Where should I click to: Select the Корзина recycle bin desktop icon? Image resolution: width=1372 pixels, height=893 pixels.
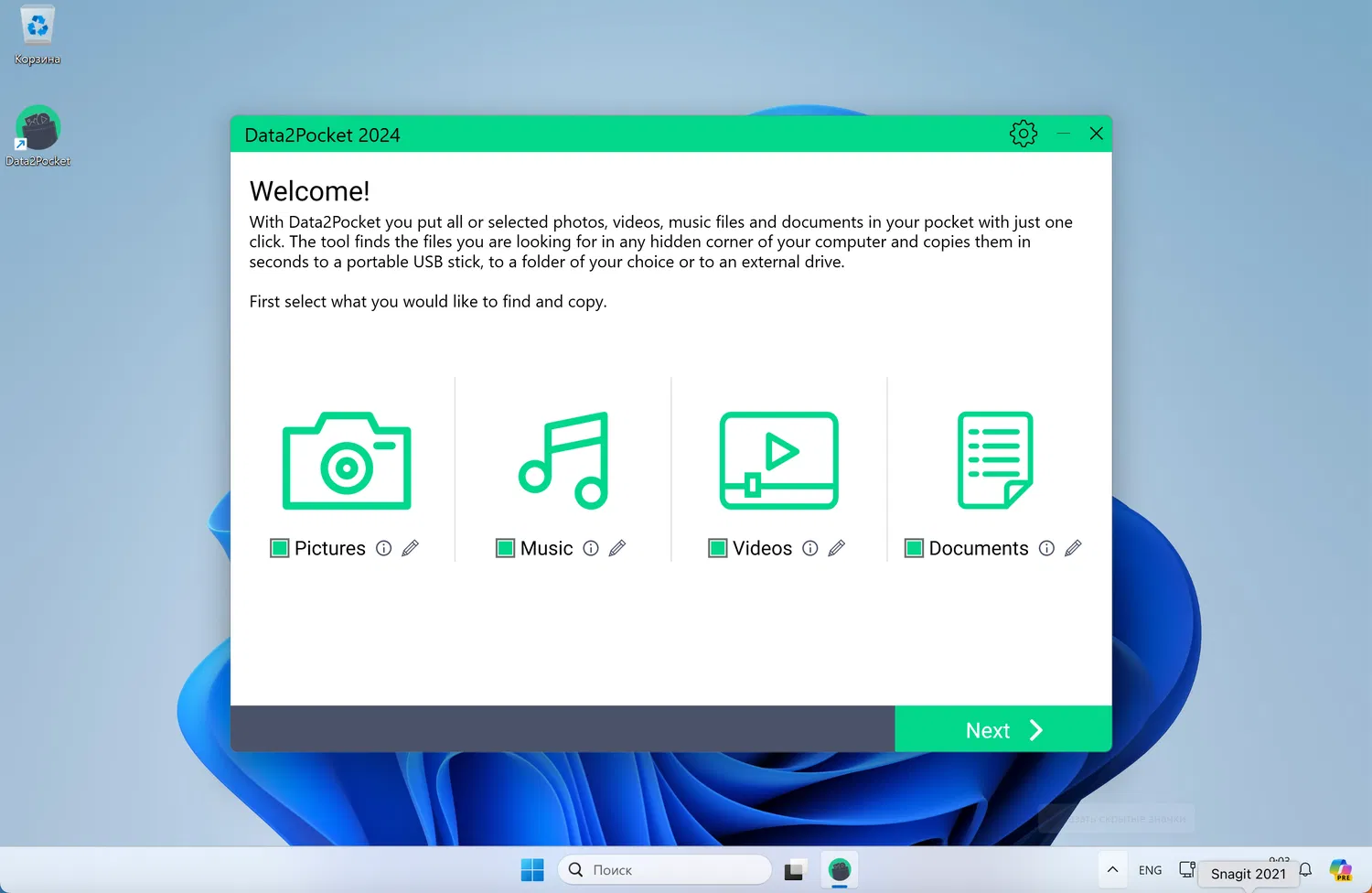pyautogui.click(x=38, y=37)
